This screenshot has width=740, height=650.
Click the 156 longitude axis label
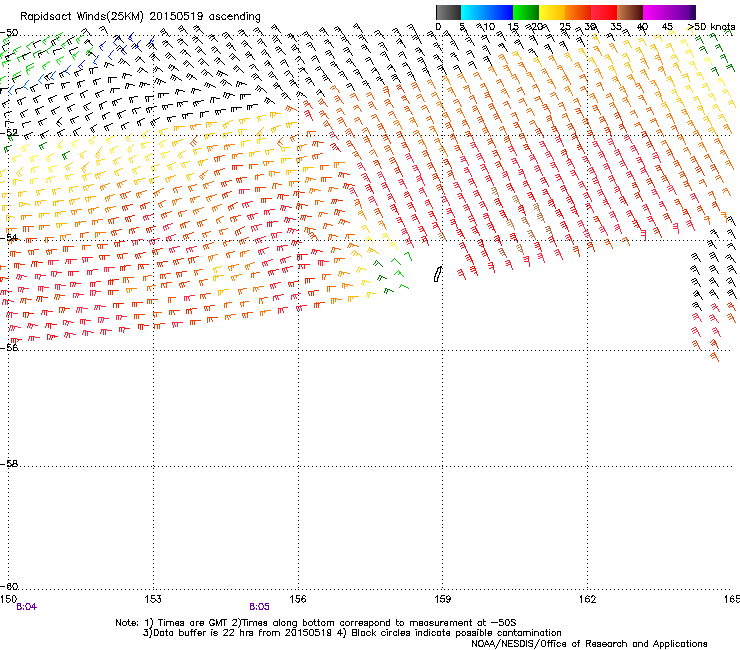(298, 599)
